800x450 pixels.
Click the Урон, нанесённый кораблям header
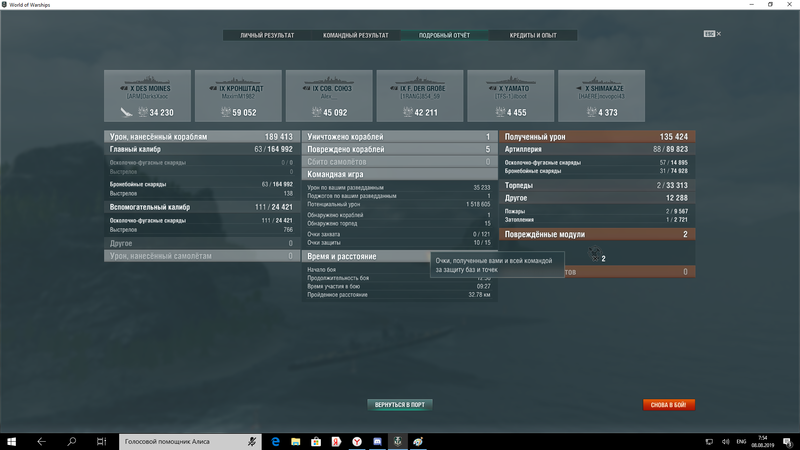[x=202, y=137]
